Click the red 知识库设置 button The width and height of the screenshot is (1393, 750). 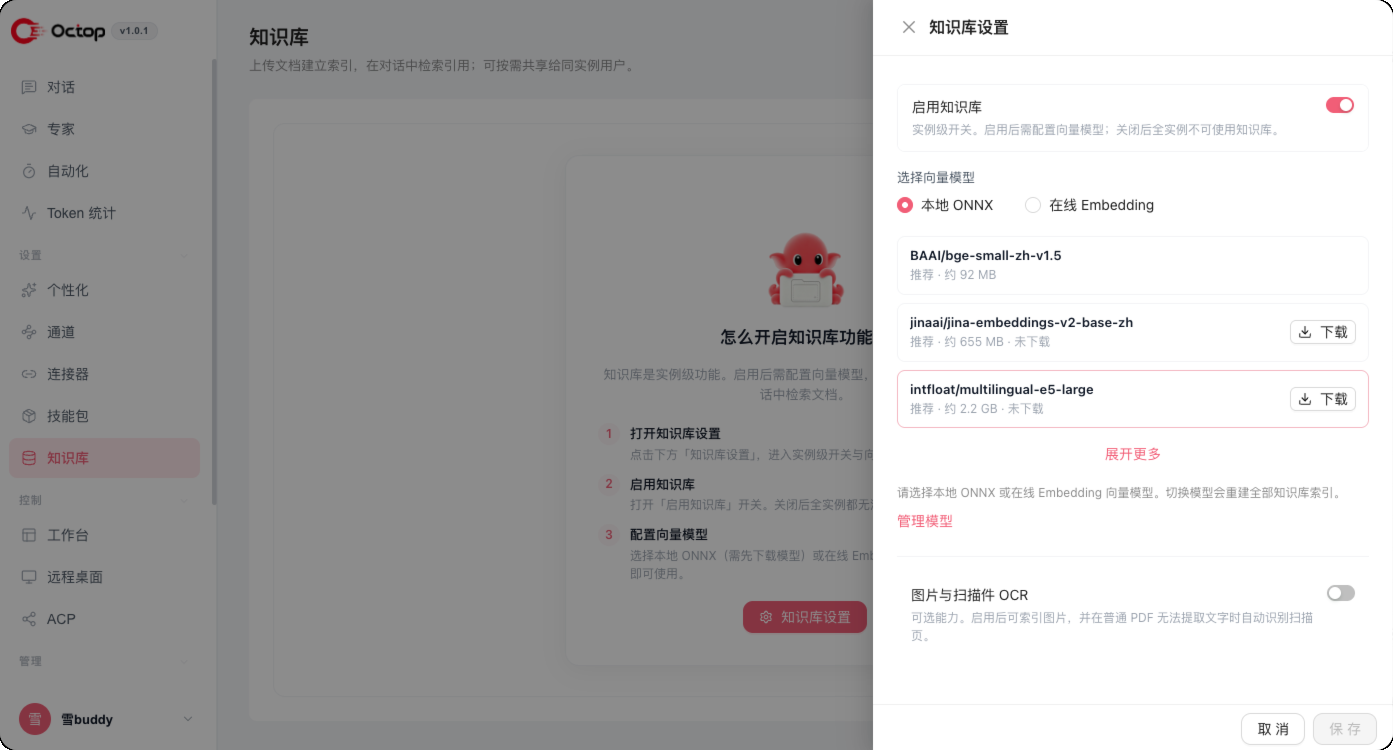[805, 617]
